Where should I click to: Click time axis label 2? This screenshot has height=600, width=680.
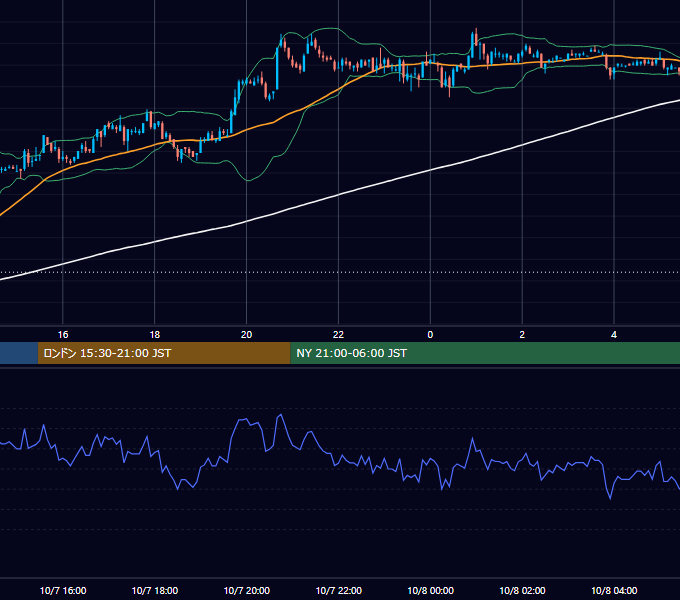coord(522,335)
